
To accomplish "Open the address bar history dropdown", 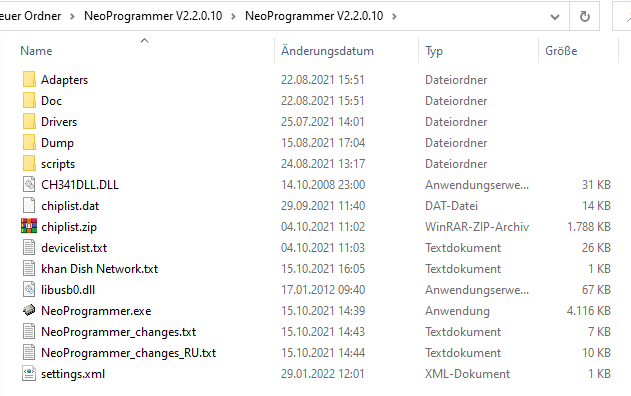I will (x=555, y=17).
